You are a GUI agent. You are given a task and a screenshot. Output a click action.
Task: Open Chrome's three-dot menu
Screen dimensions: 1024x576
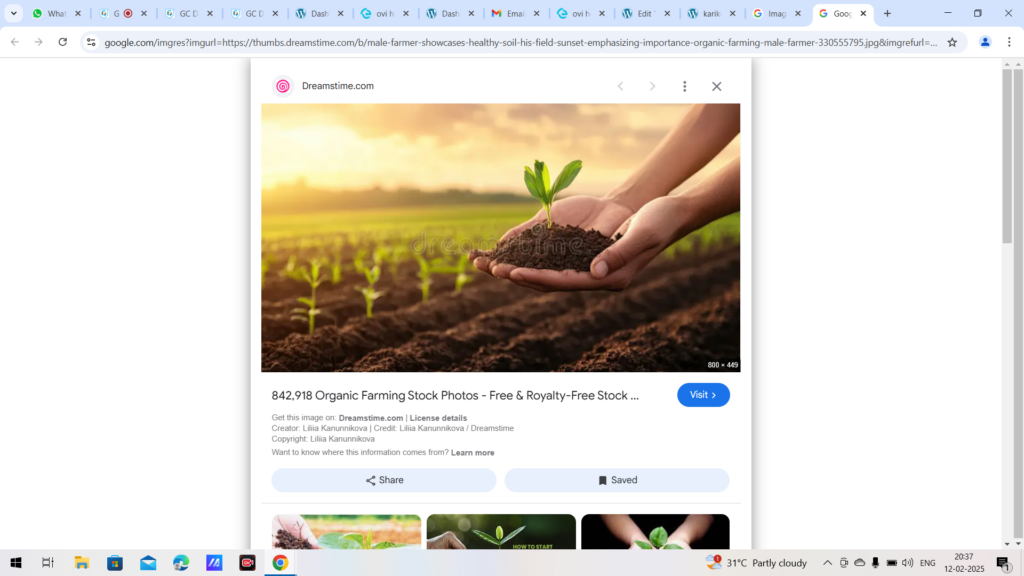point(1009,42)
